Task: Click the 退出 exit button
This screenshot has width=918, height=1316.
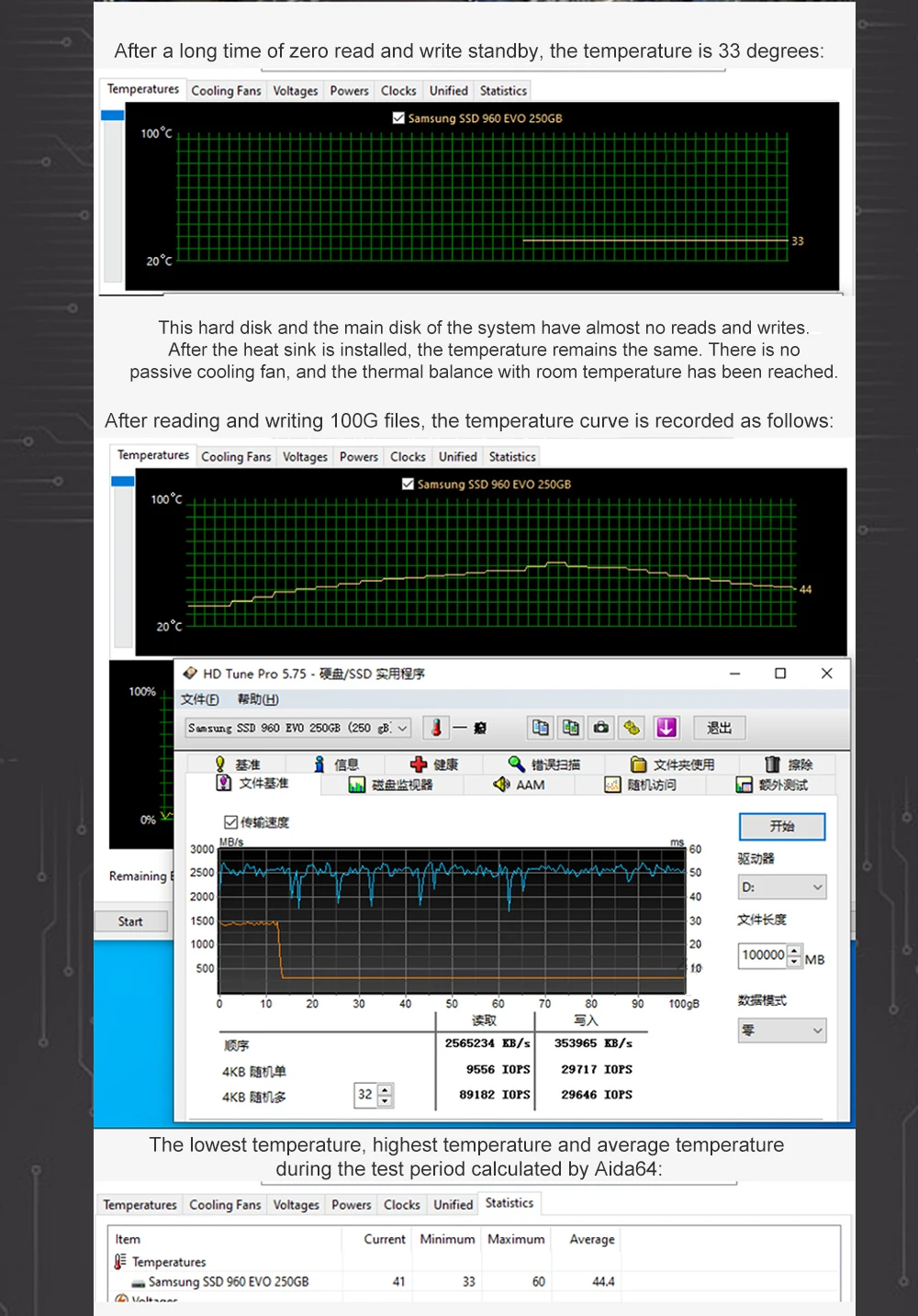Action: coord(719,728)
